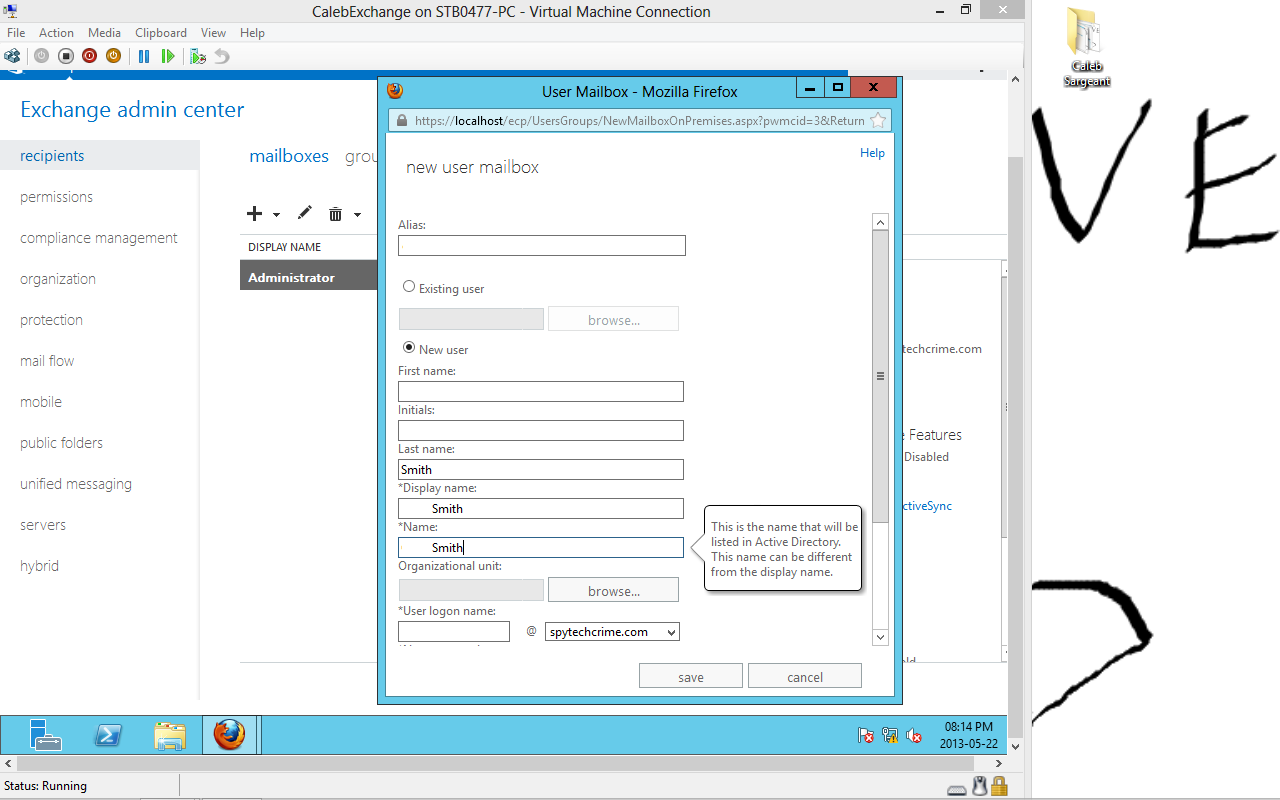Click the network tray icon
The width and height of the screenshot is (1280, 800).
pyautogui.click(x=890, y=735)
